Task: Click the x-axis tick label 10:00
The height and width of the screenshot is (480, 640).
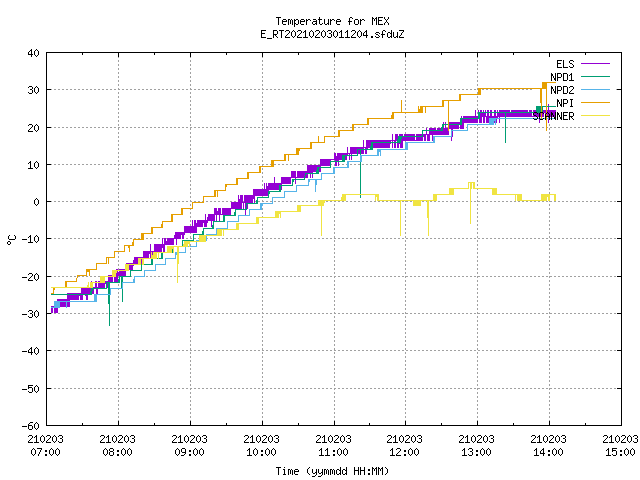Action: pos(261,452)
